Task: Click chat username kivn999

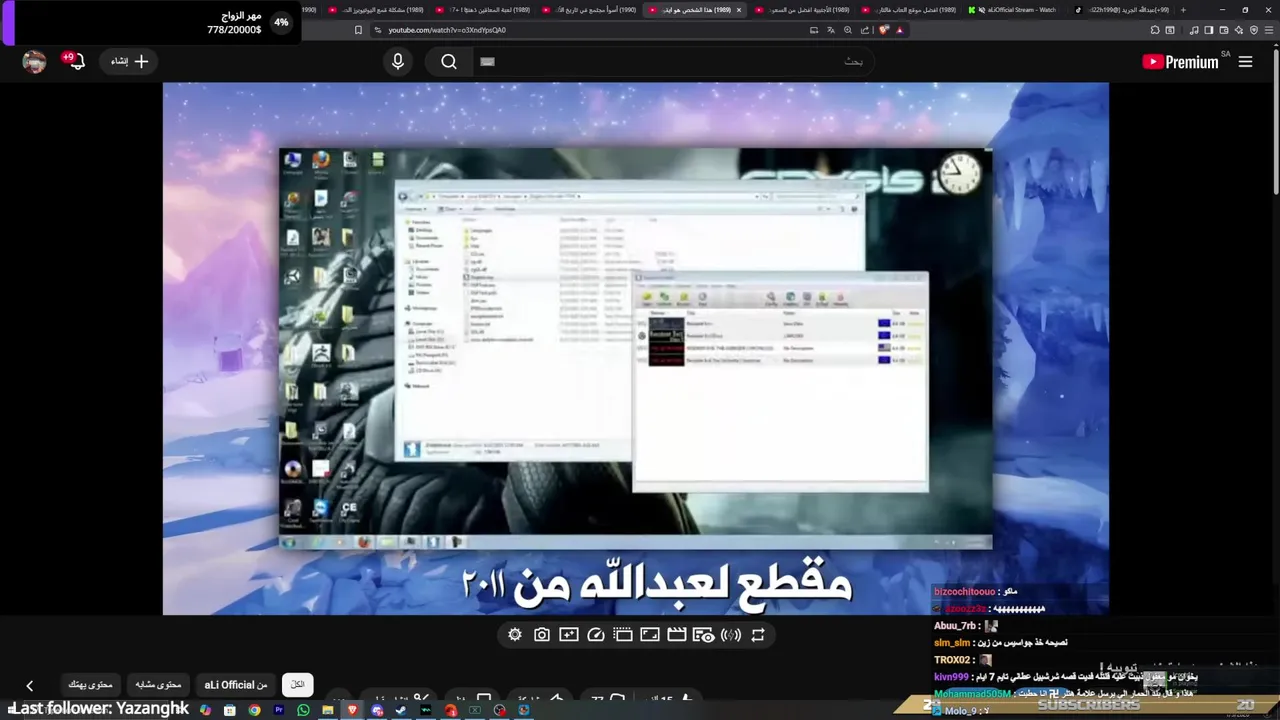Action: tap(952, 677)
